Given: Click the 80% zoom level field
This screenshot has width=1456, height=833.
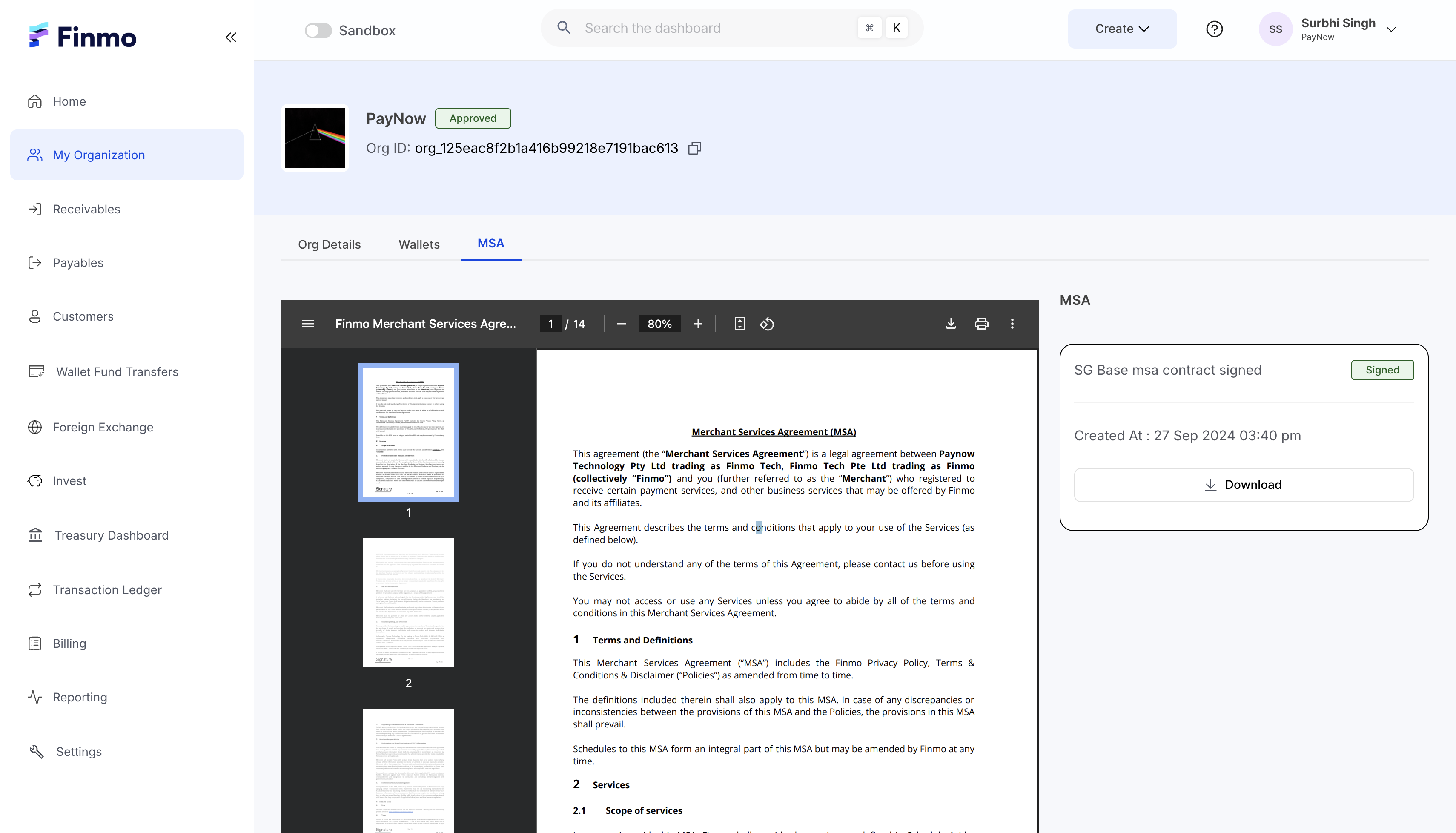Looking at the screenshot, I should 659,324.
